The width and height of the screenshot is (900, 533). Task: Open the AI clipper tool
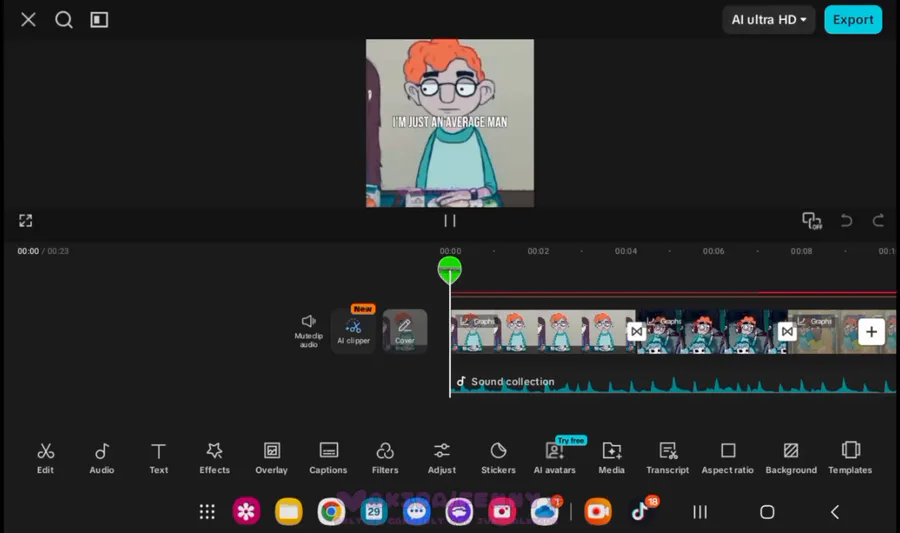[x=354, y=331]
